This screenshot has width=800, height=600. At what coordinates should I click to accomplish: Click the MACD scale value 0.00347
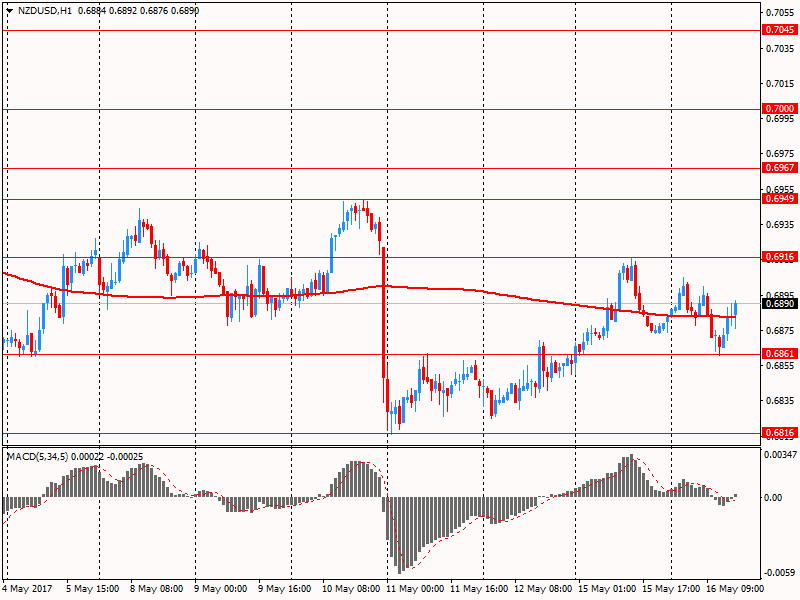(x=780, y=454)
